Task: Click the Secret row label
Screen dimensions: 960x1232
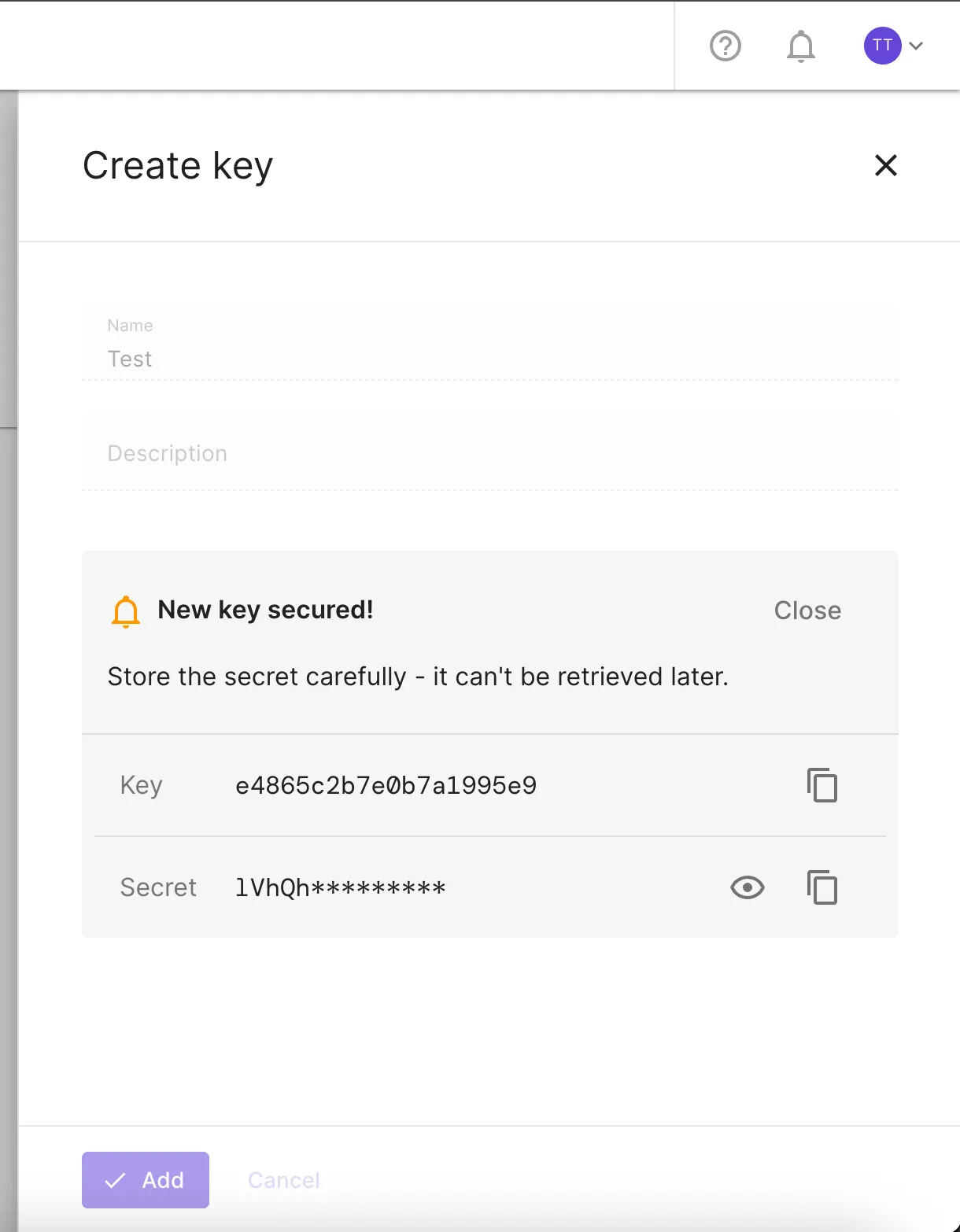Action: [158, 887]
